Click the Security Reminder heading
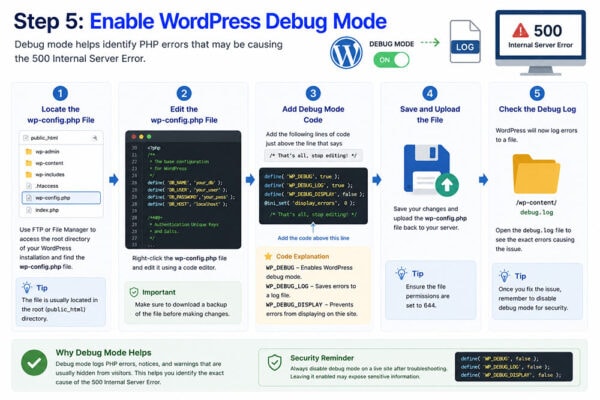The image size is (600, 400). pos(322,358)
